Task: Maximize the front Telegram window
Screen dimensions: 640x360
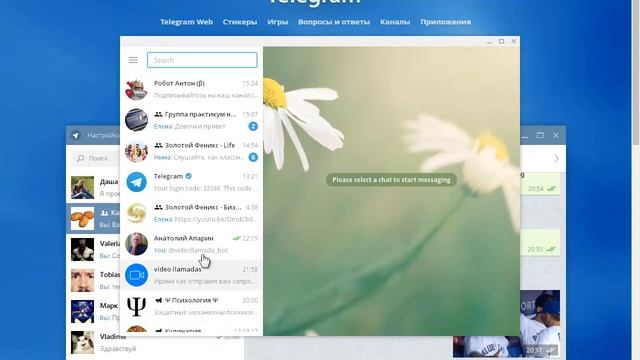Action: [502, 42]
